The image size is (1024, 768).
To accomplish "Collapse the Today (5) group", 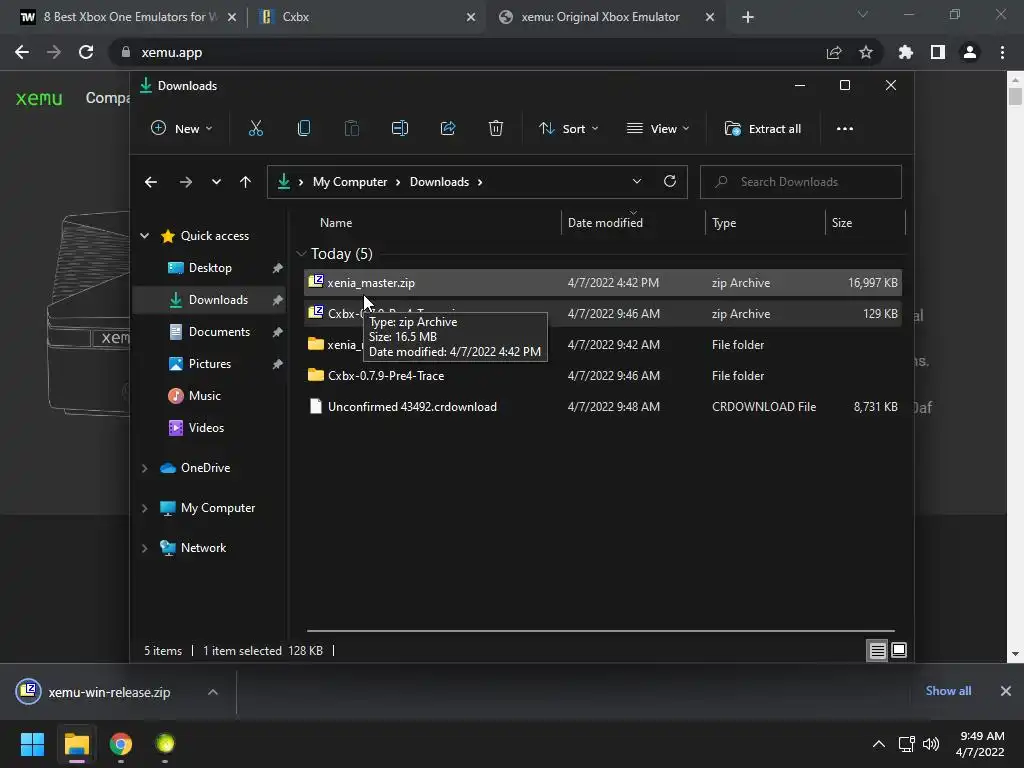I will tap(301, 253).
